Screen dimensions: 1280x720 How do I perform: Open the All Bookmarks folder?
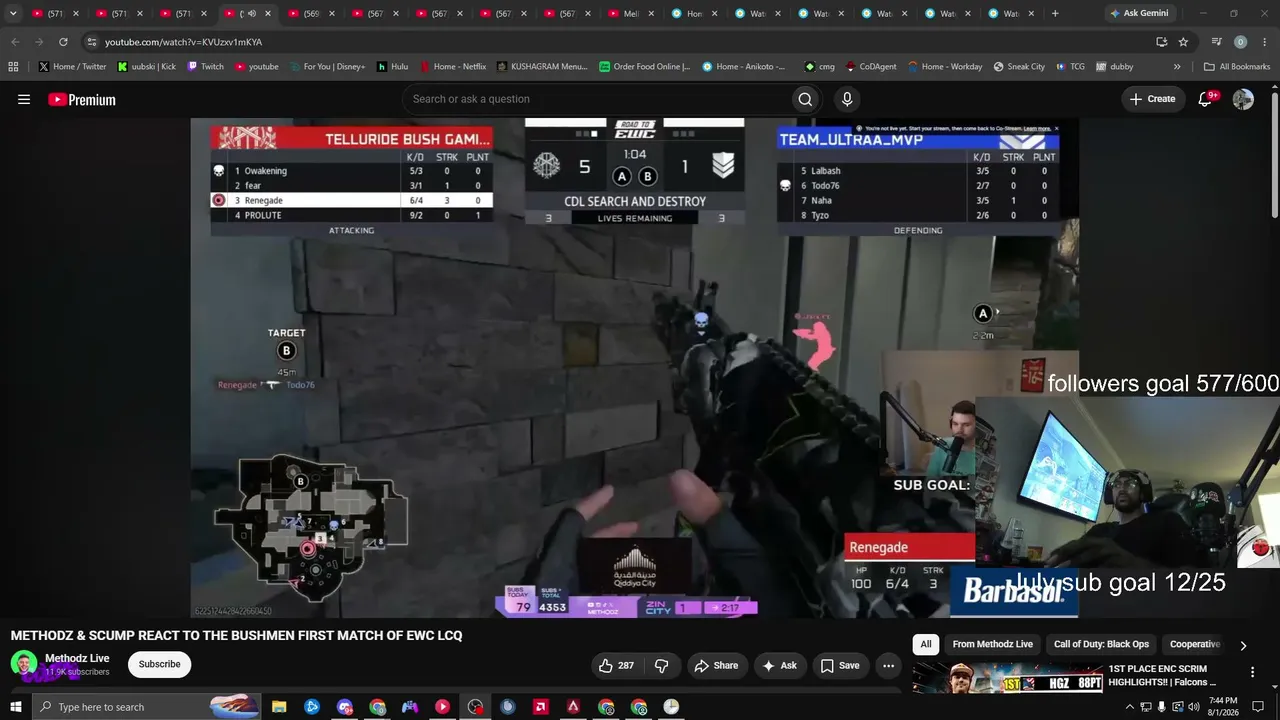pyautogui.click(x=1237, y=67)
